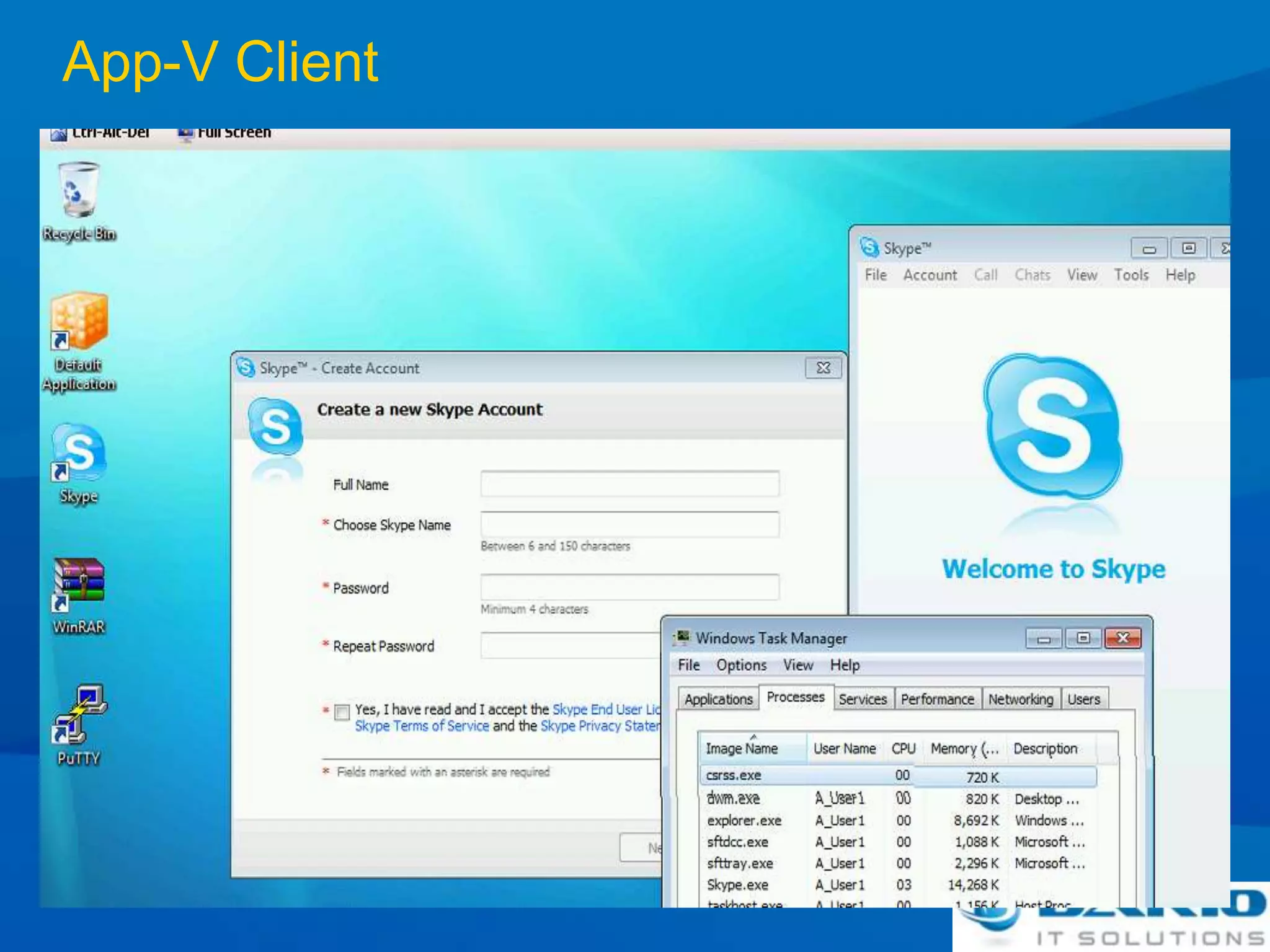The height and width of the screenshot is (952, 1270).
Task: Click the Skype icon in the Create Account title bar
Action: pos(246,368)
